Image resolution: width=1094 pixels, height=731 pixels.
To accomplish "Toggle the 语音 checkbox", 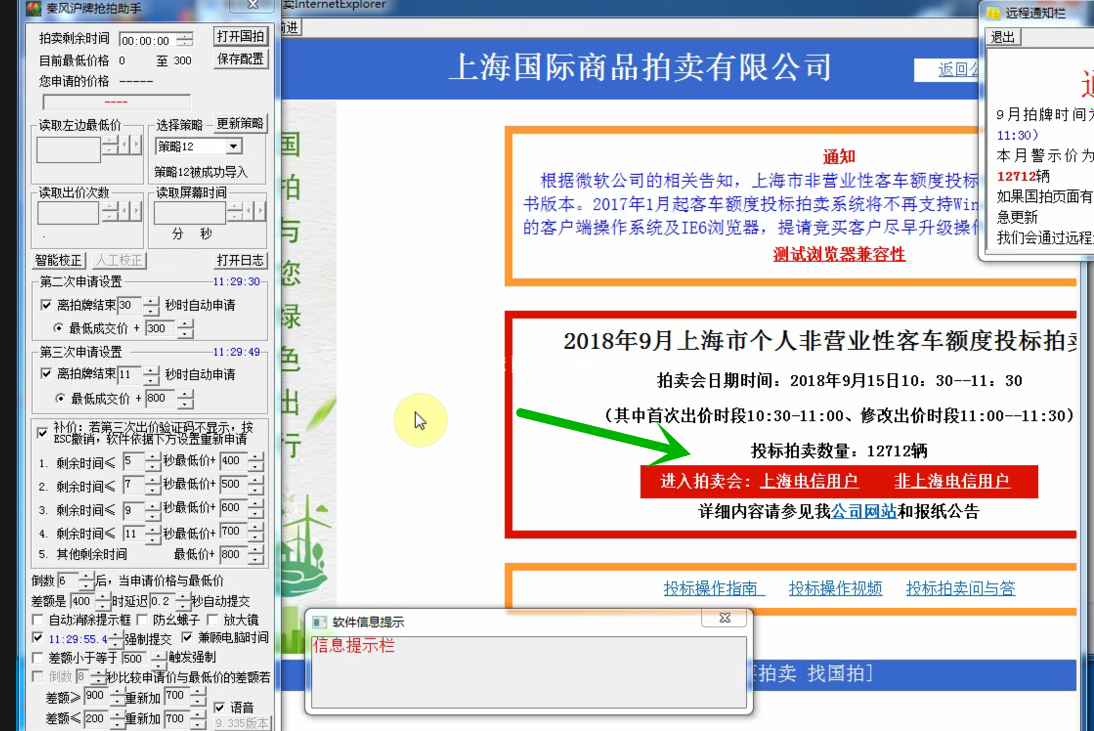I will [220, 707].
